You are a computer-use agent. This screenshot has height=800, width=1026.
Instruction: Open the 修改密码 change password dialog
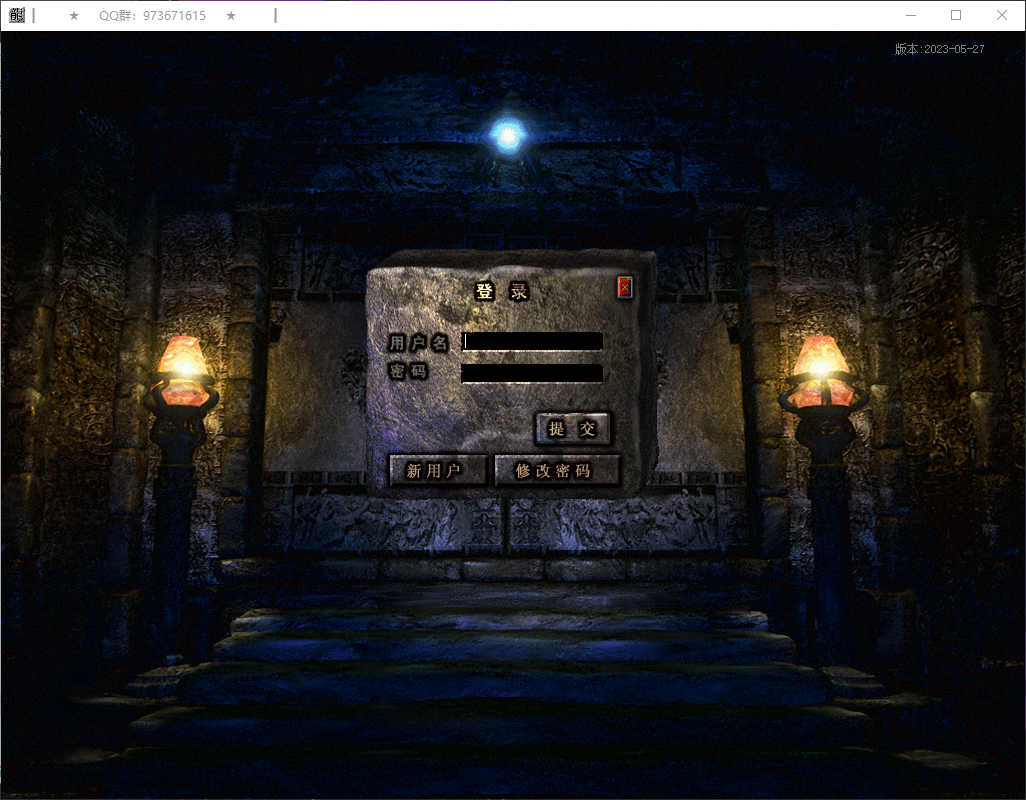(557, 470)
